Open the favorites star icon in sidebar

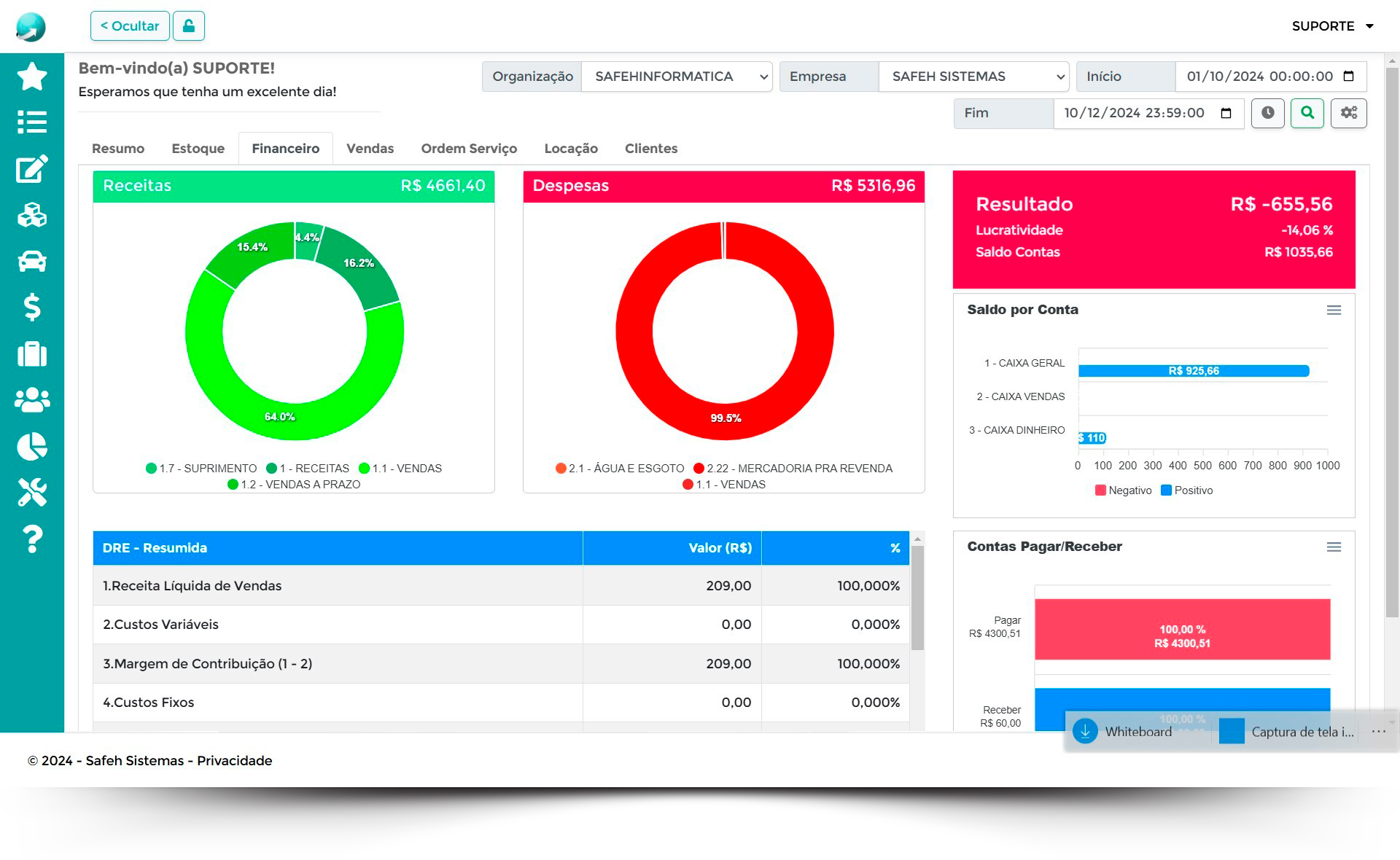32,77
